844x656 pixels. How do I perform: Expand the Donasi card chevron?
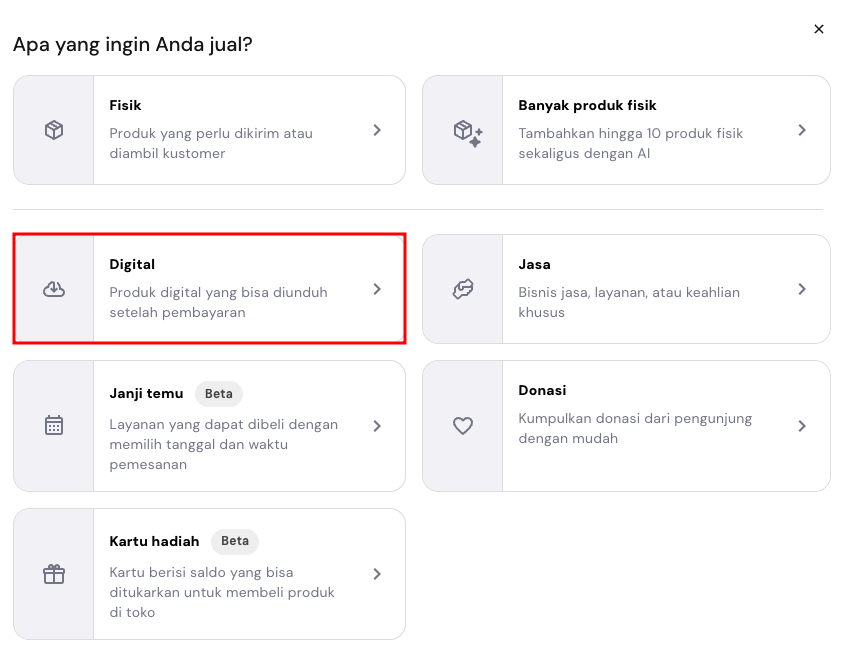[x=802, y=425]
